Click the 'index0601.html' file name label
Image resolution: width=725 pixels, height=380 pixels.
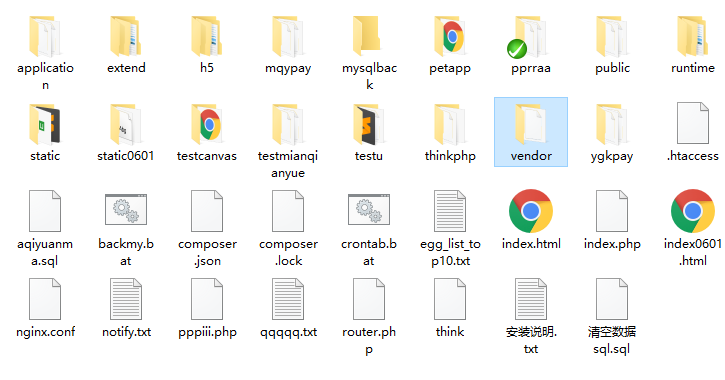pos(693,252)
